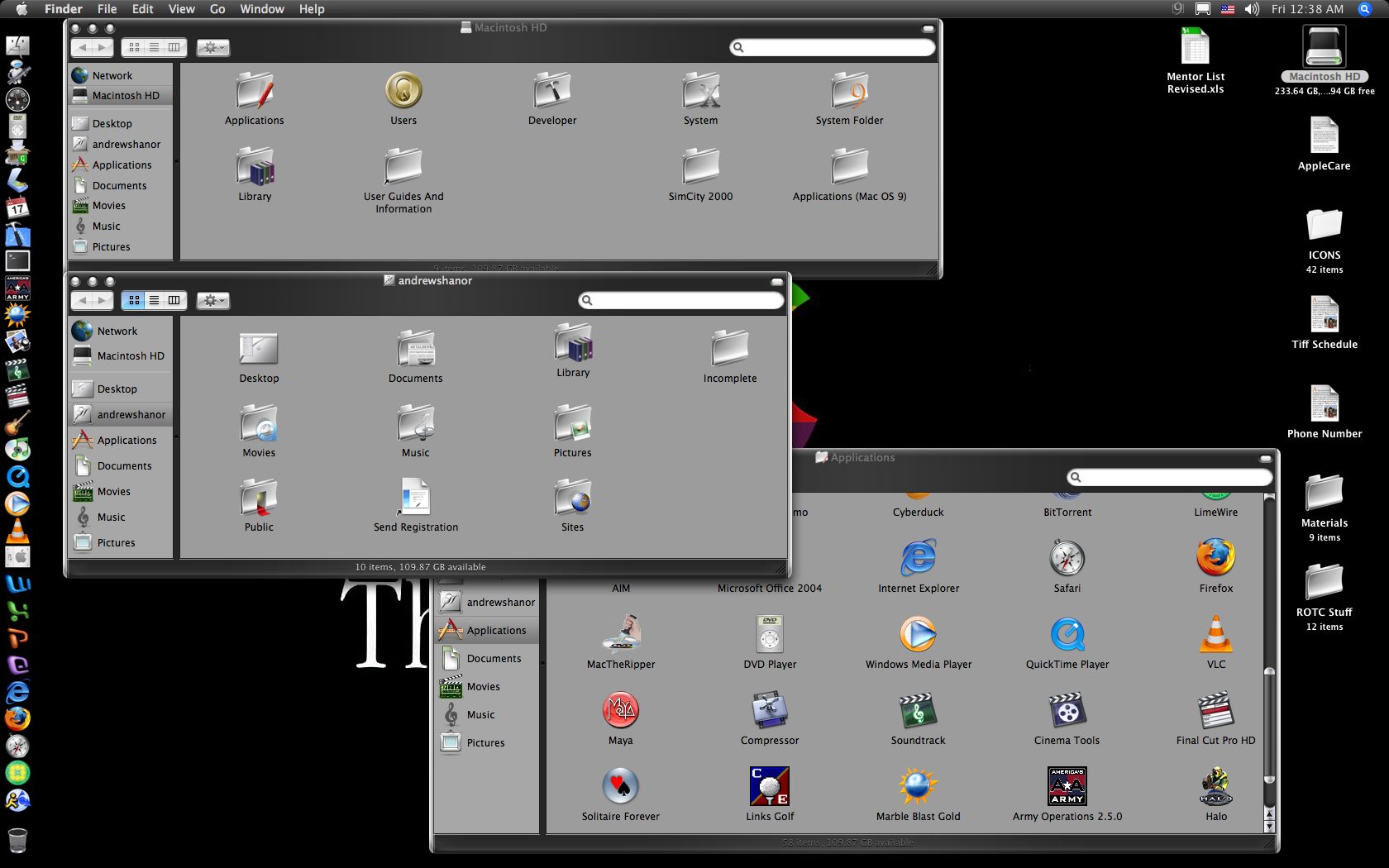1389x868 pixels.
Task: Open the Go menu
Action: [217, 9]
